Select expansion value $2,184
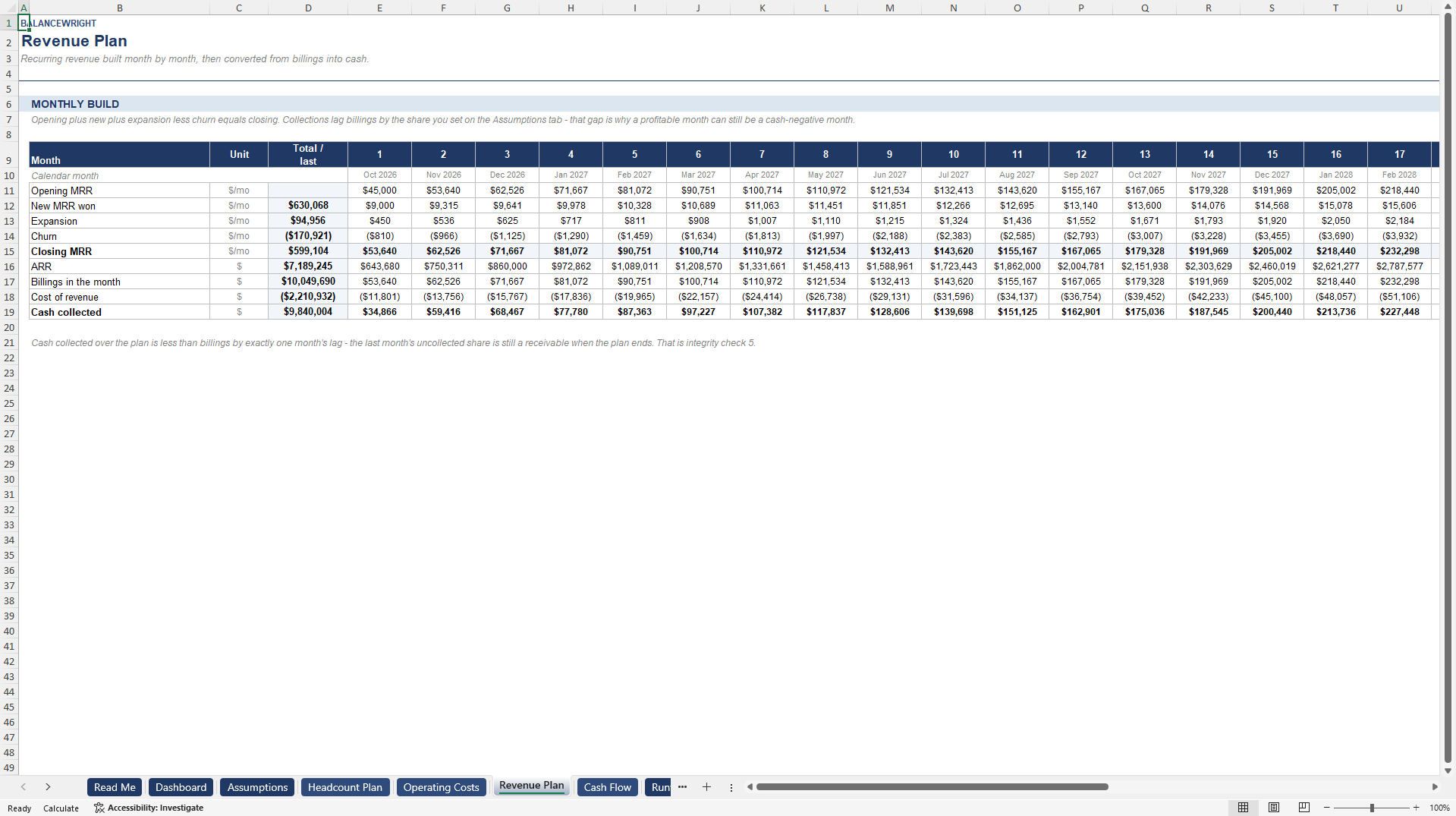1456x816 pixels. pyautogui.click(x=1399, y=221)
